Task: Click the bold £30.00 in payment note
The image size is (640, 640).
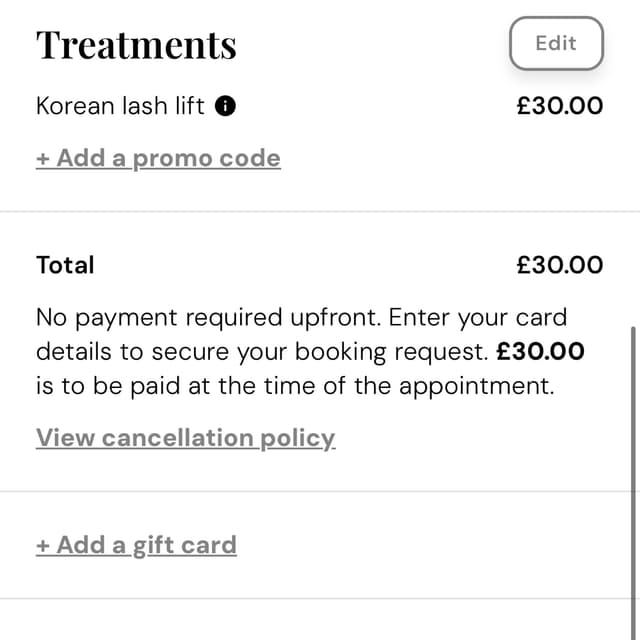Action: pyautogui.click(x=540, y=352)
